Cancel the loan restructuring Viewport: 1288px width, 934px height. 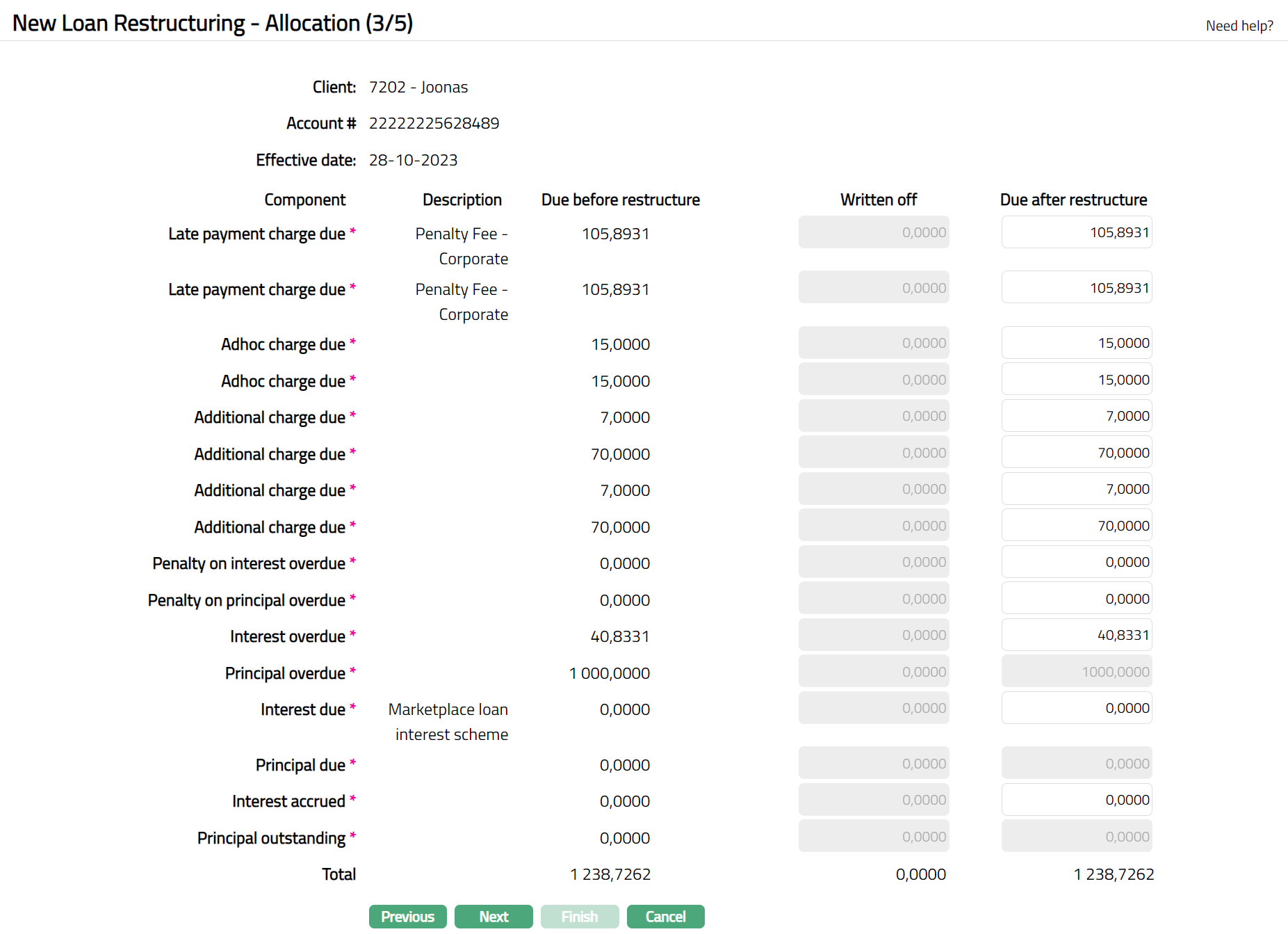click(665, 917)
